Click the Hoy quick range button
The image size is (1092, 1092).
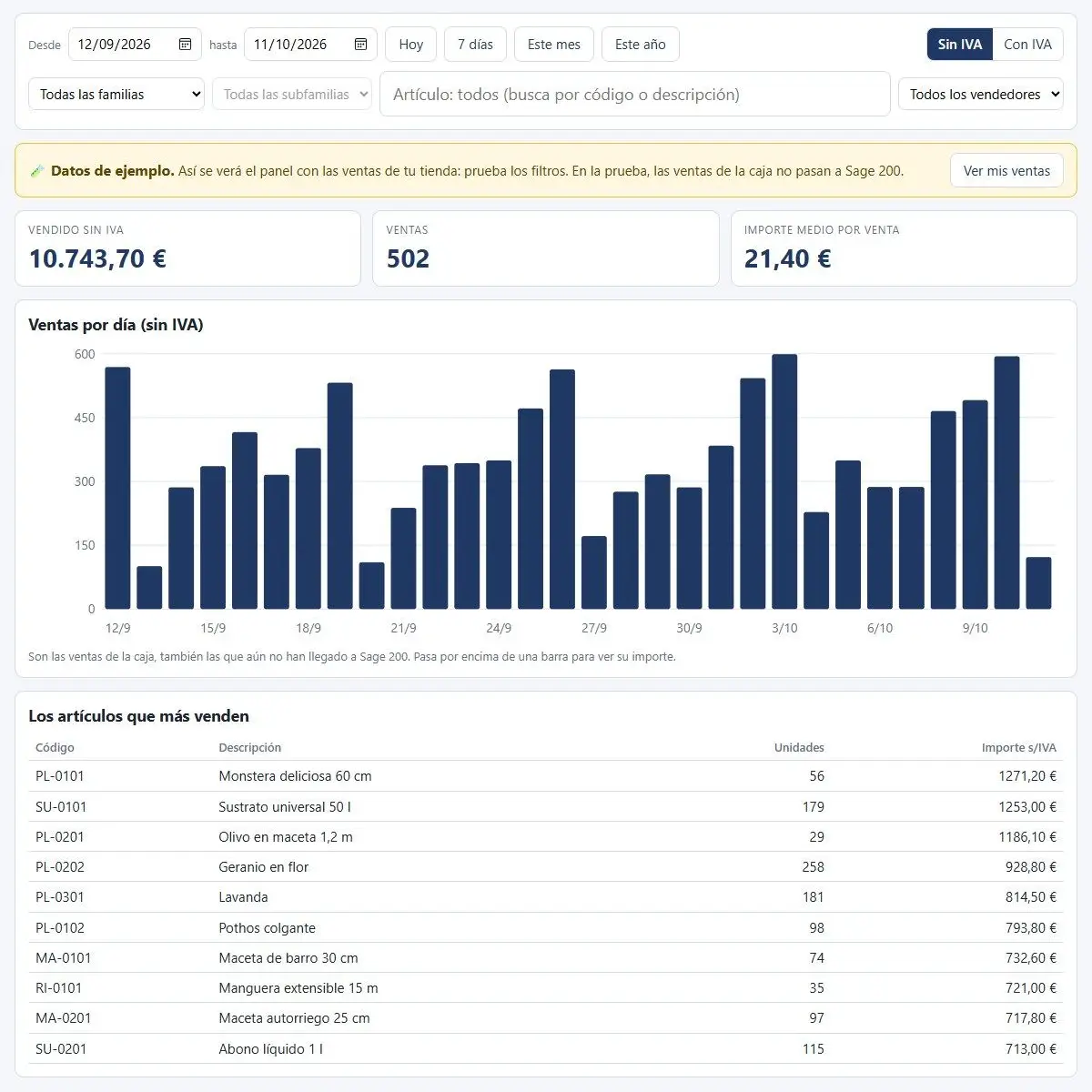[x=411, y=44]
